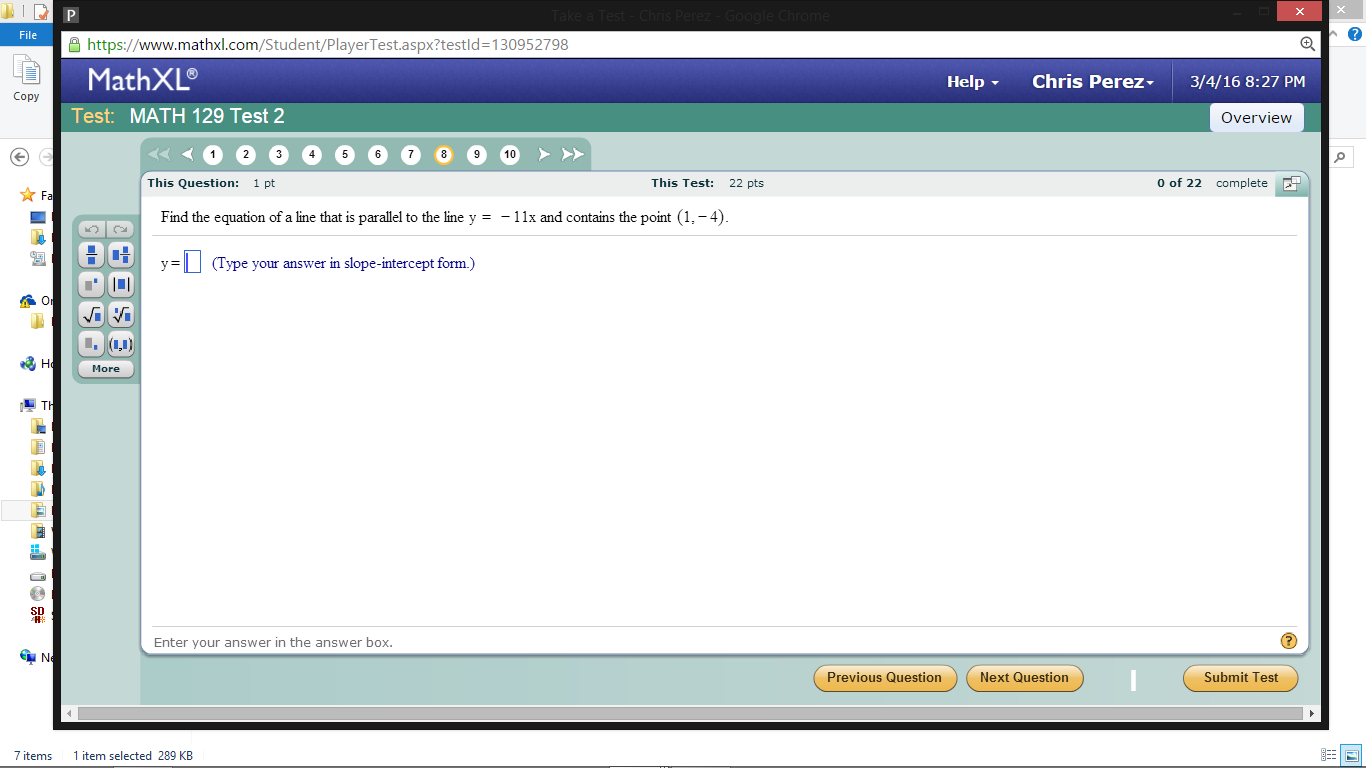Select the fraction template tool

tap(91, 255)
